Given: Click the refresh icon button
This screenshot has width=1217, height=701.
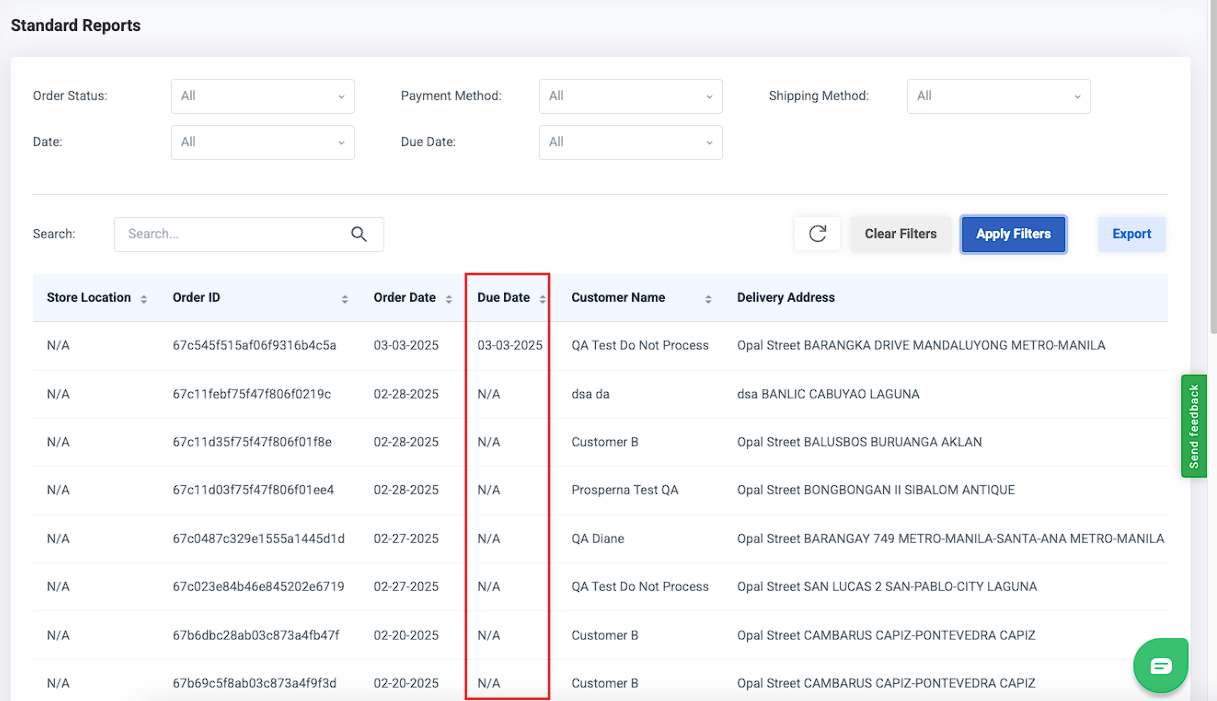Looking at the screenshot, I should tap(817, 234).
